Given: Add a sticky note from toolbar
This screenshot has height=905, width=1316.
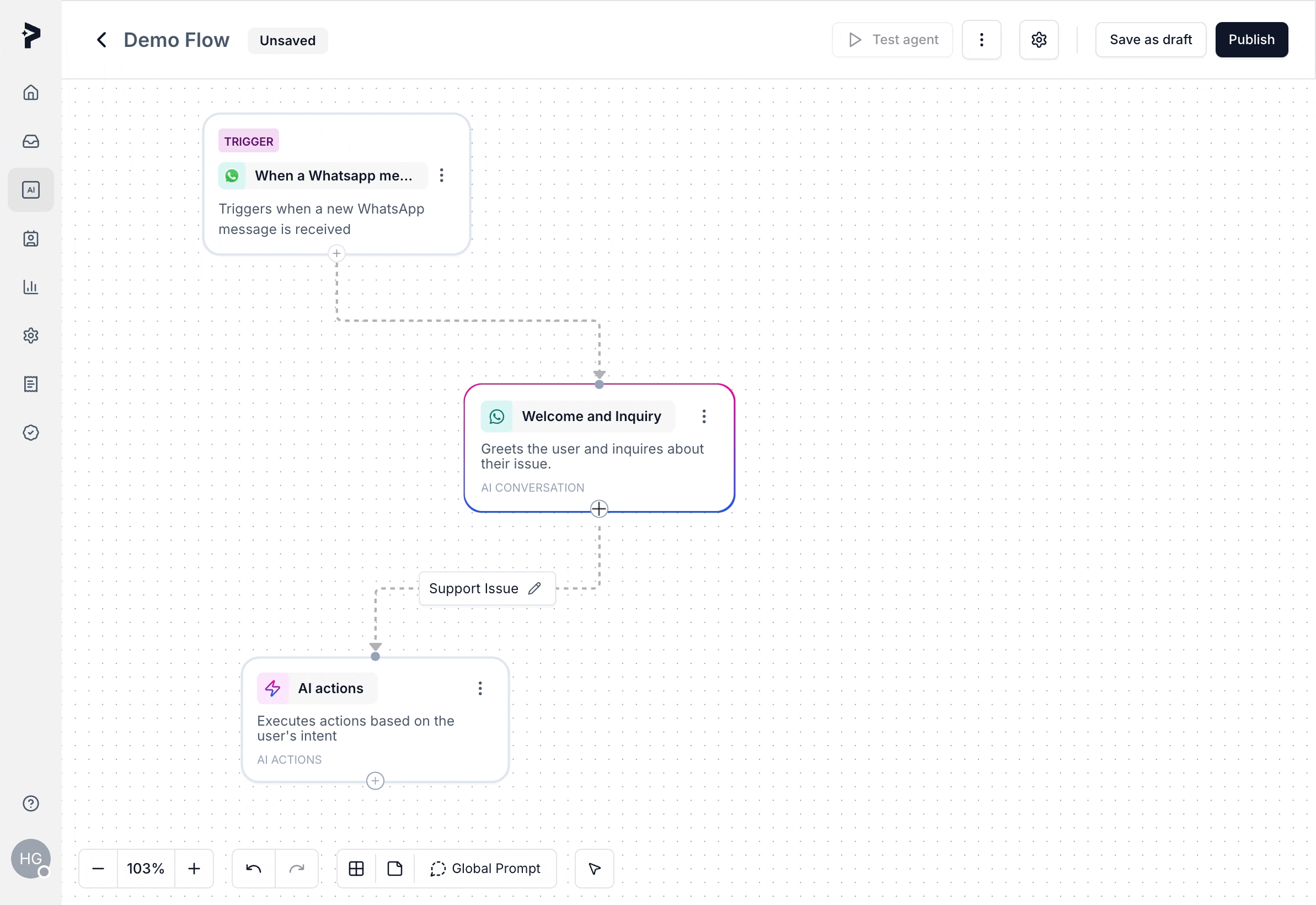Looking at the screenshot, I should pyautogui.click(x=394, y=868).
